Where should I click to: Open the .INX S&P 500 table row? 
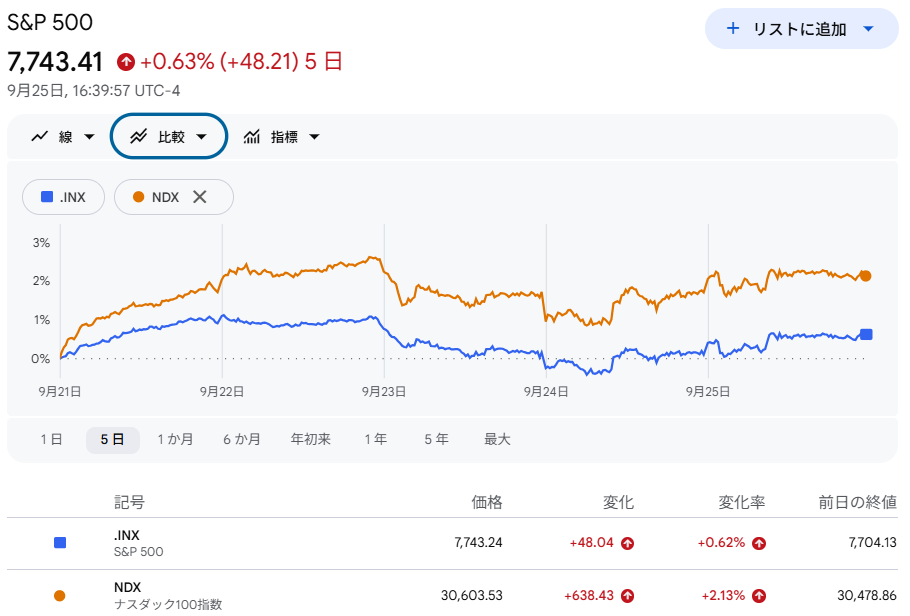pyautogui.click(x=452, y=543)
